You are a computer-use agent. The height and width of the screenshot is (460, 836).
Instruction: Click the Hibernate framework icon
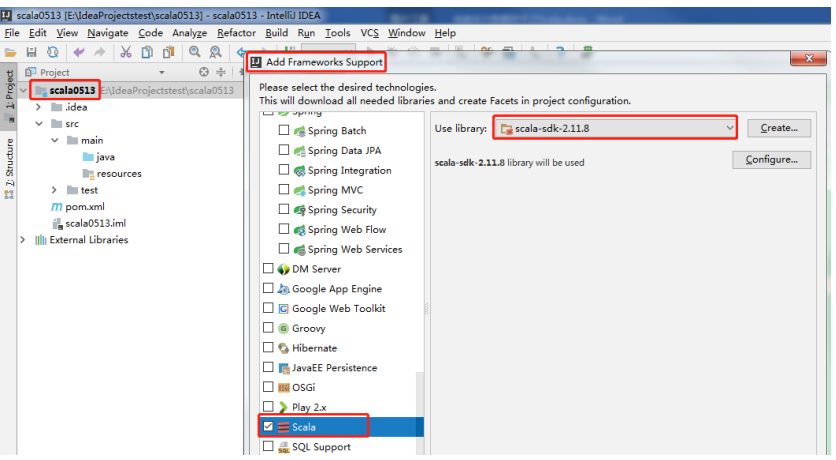coord(284,348)
